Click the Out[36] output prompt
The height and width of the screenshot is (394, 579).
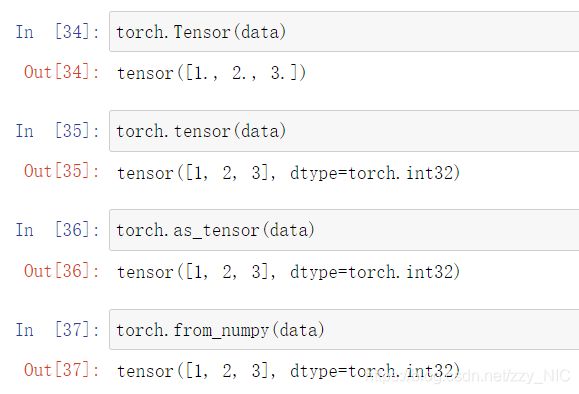click(x=62, y=271)
